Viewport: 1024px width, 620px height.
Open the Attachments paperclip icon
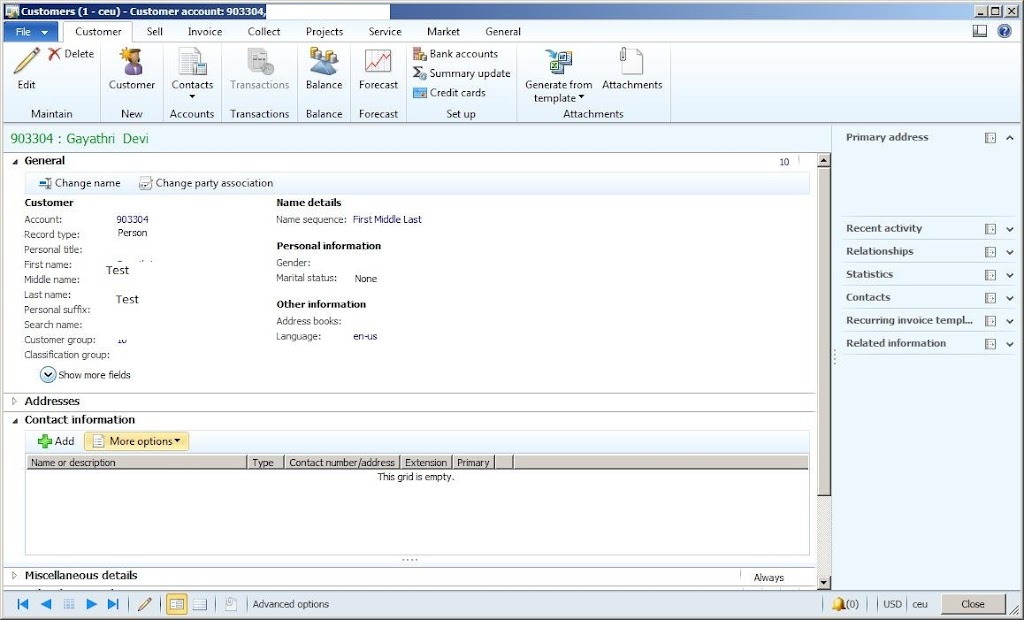(x=632, y=61)
